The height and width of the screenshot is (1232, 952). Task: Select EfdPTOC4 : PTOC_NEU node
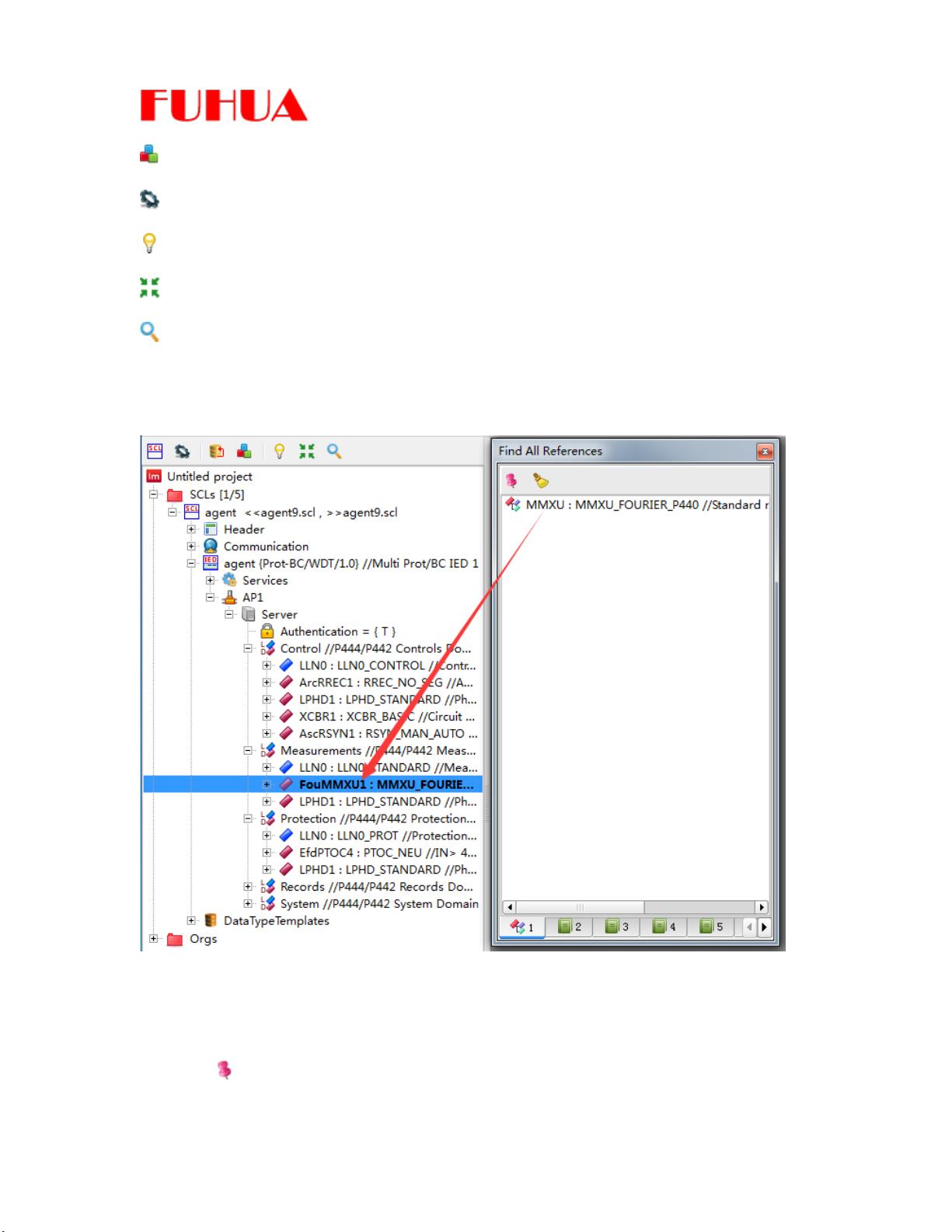pos(386,853)
